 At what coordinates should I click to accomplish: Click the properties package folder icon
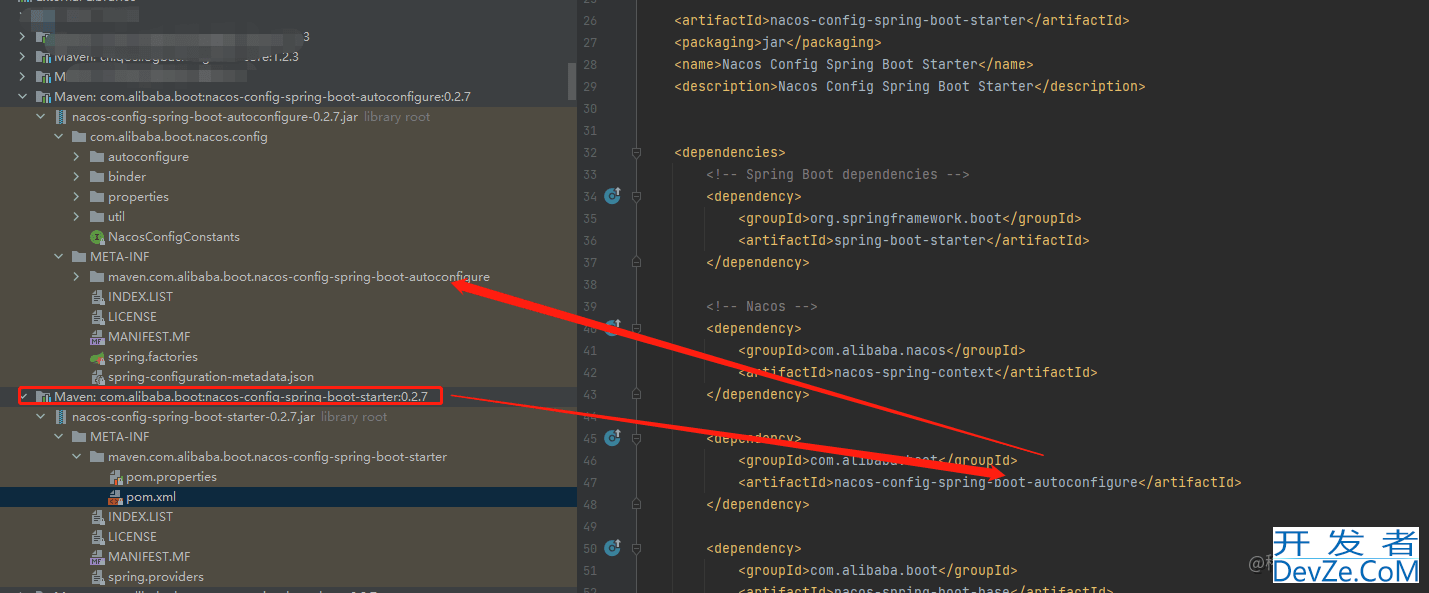97,197
